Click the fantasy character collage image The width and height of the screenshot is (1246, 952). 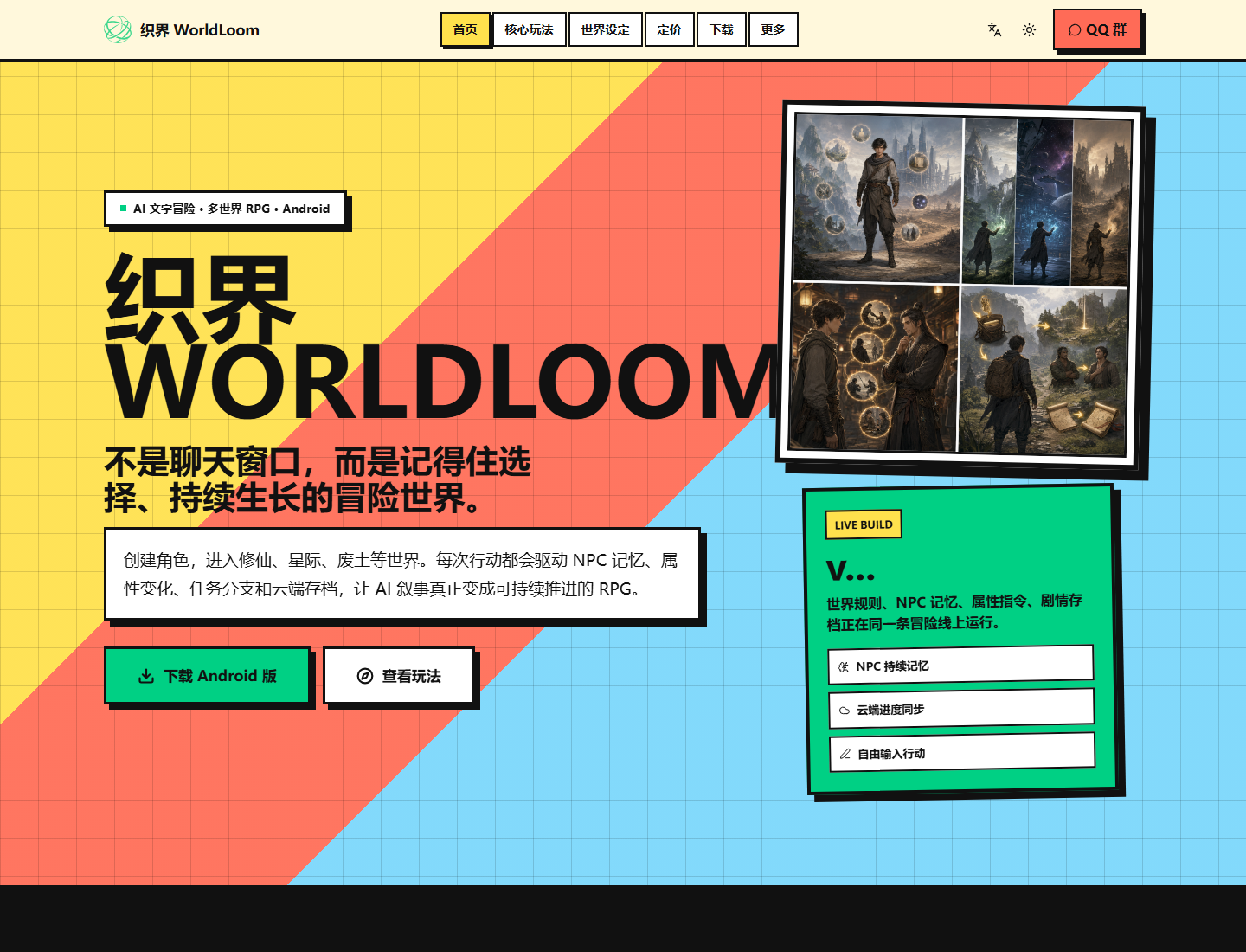[x=960, y=284]
